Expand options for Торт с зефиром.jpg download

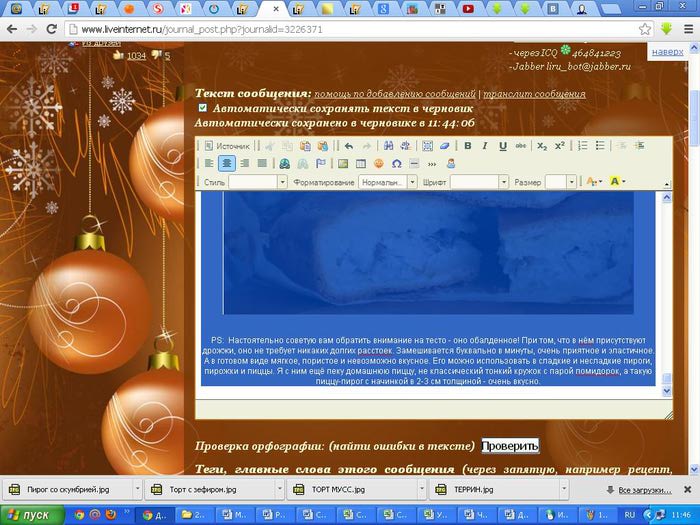[x=280, y=490]
